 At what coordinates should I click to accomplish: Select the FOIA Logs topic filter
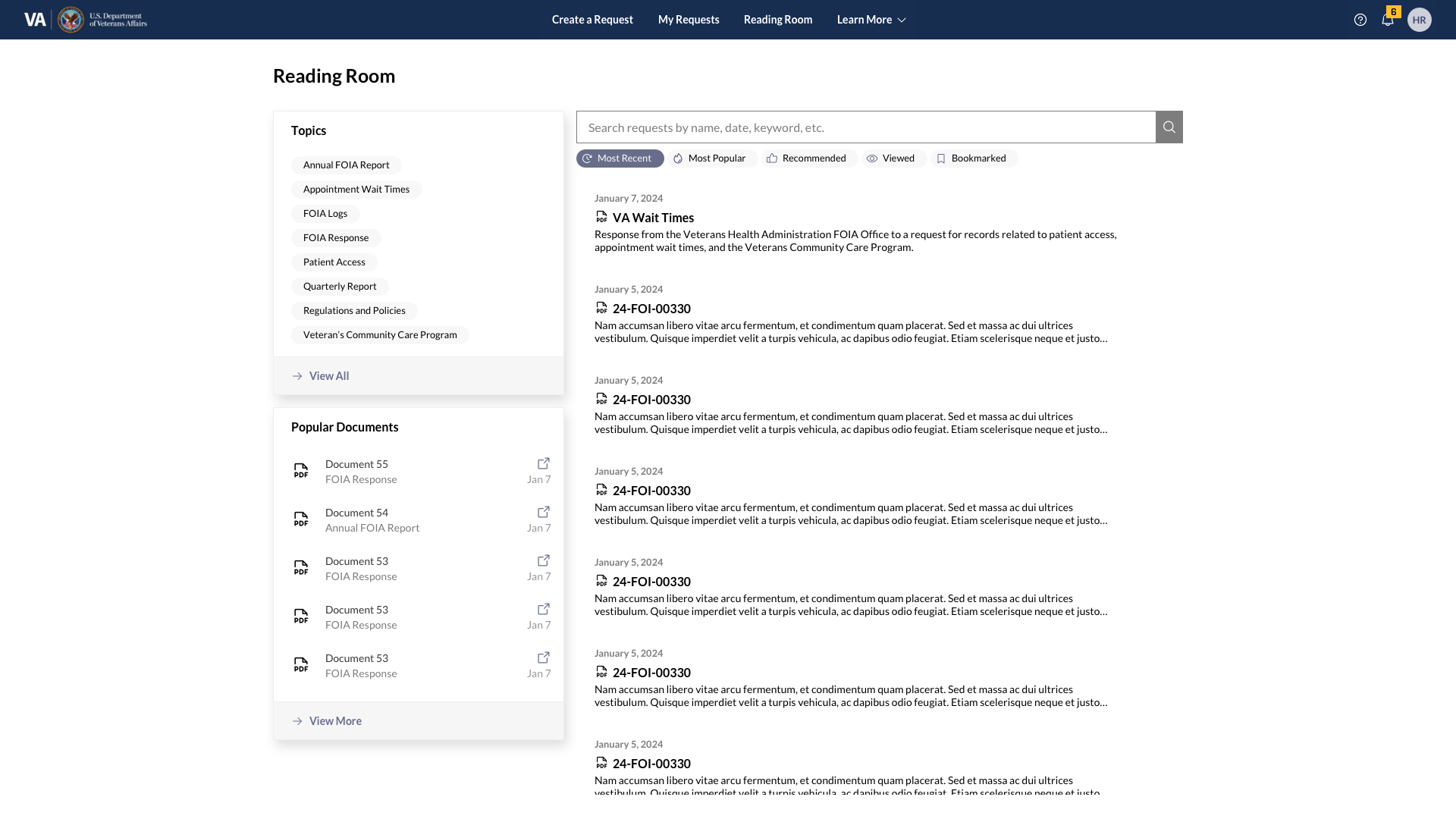[325, 213]
